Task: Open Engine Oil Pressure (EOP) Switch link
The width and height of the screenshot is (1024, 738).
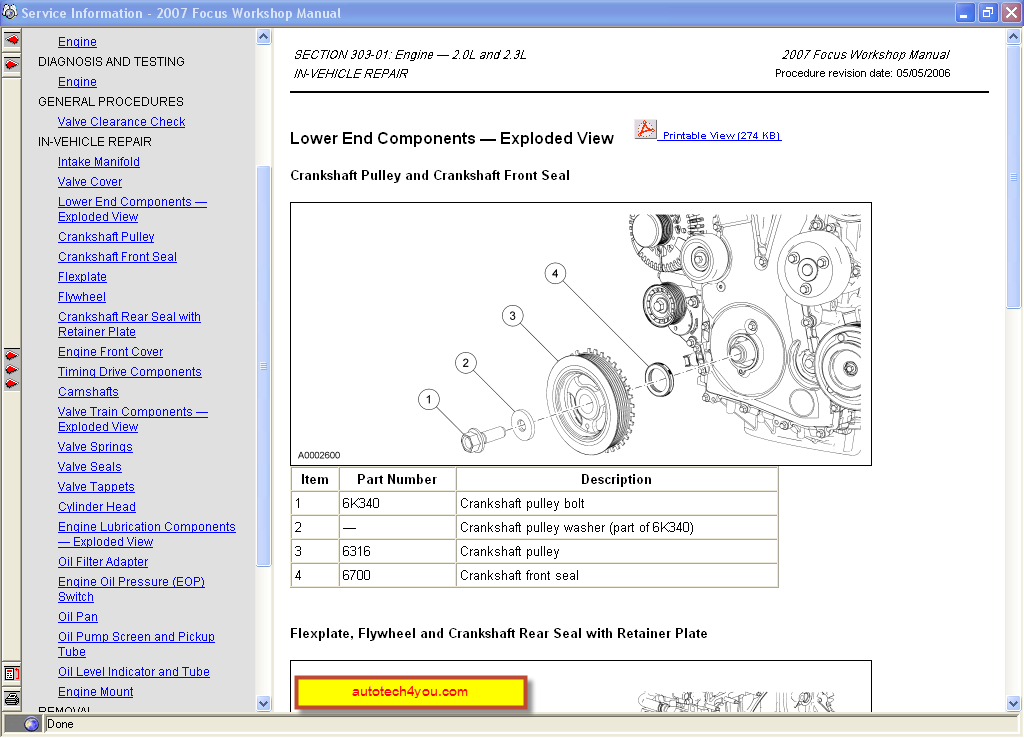Action: point(131,589)
